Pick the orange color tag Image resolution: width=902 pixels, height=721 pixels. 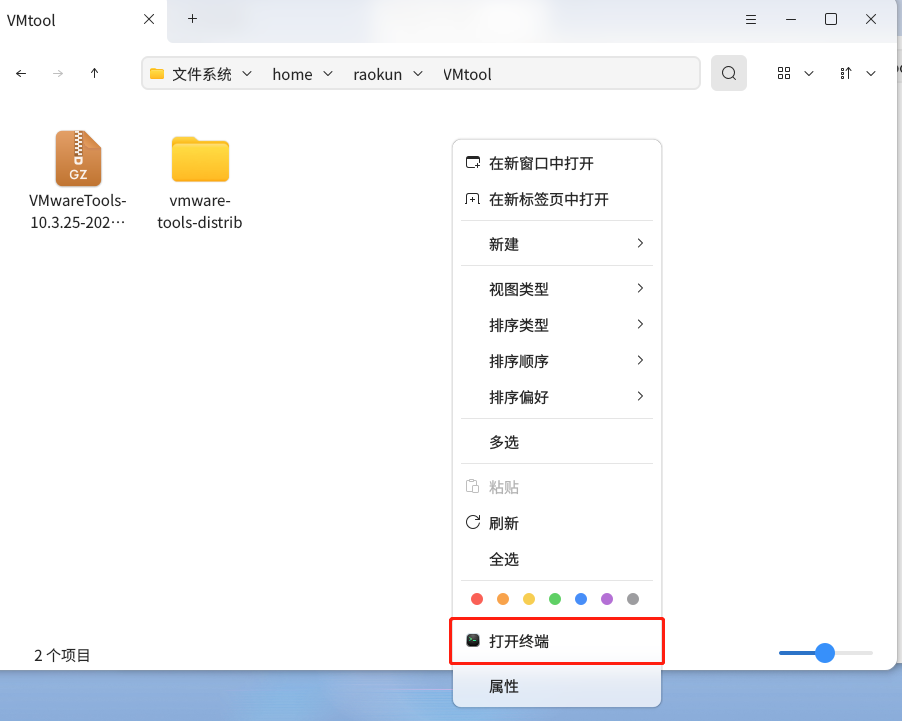[x=503, y=599]
